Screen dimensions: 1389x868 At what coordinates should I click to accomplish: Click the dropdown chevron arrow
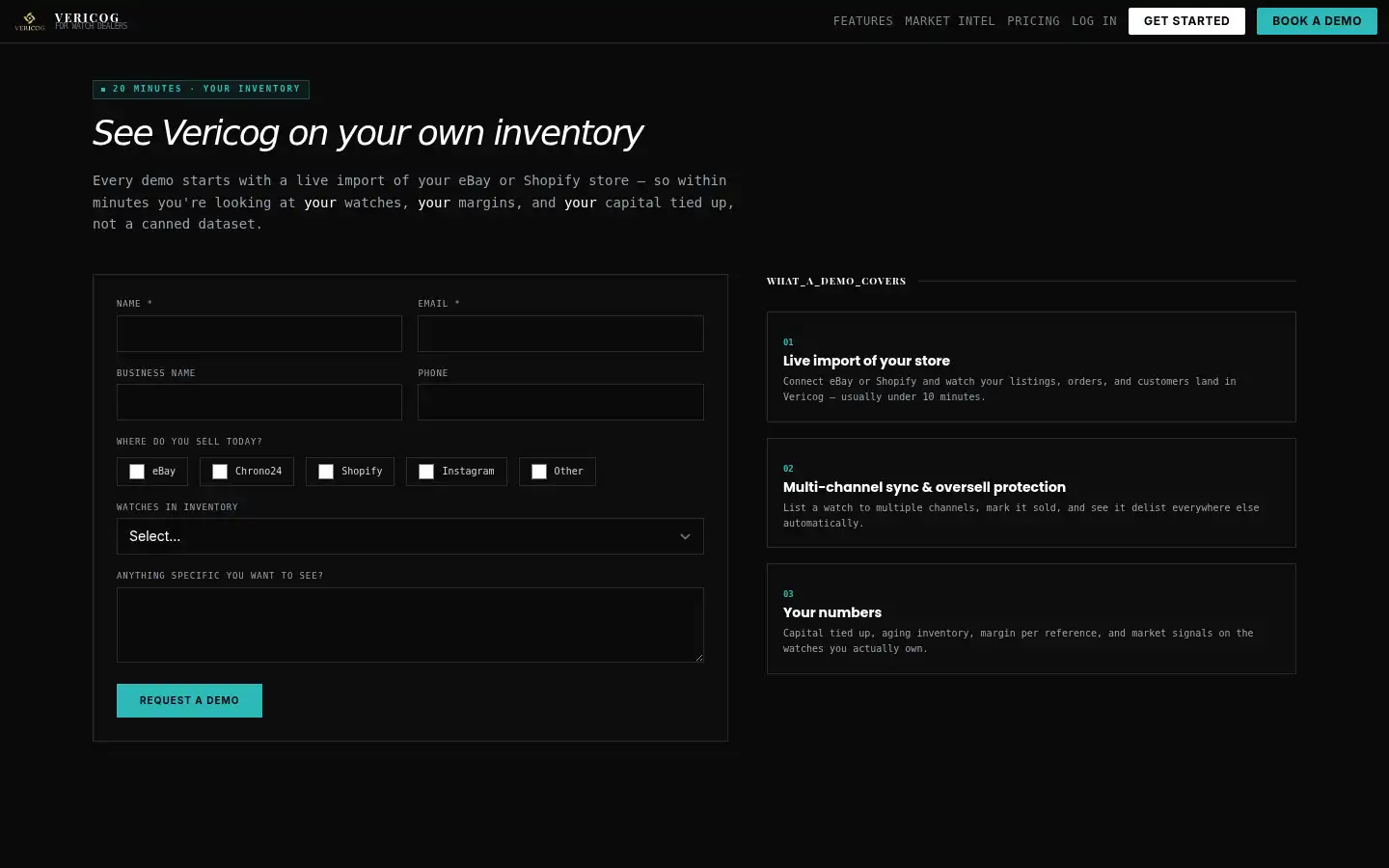(x=685, y=537)
